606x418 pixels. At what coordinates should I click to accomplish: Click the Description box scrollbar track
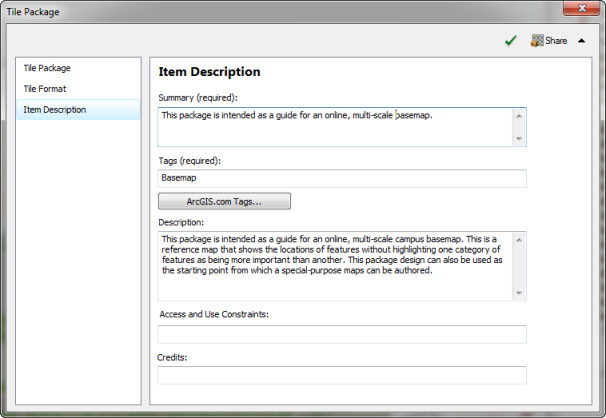[x=519, y=267]
